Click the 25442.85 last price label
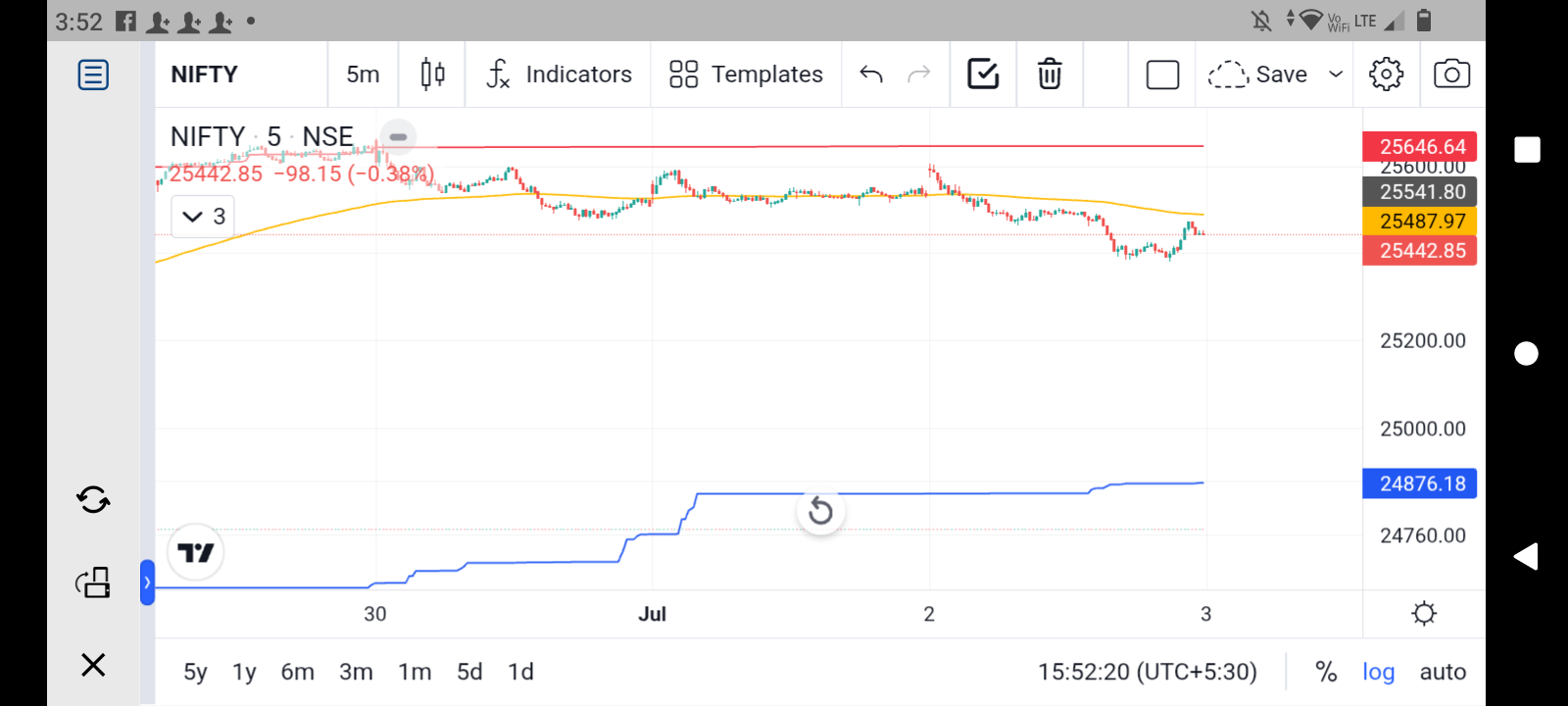 [x=1420, y=250]
